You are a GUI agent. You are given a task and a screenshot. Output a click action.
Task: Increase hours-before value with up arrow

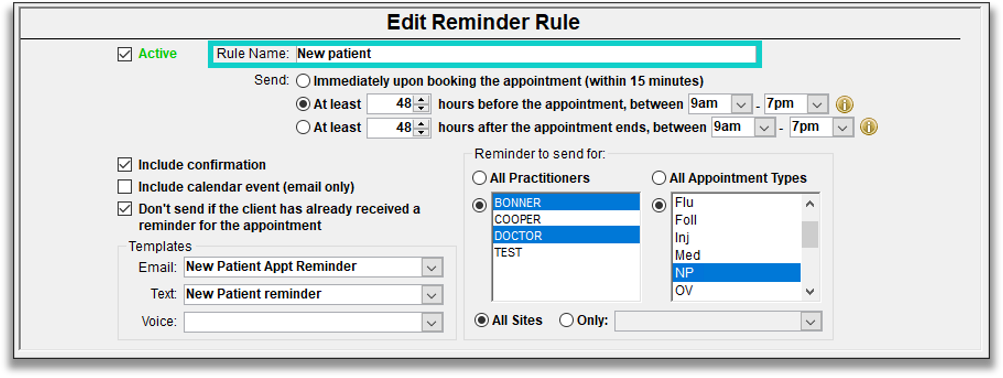421,100
